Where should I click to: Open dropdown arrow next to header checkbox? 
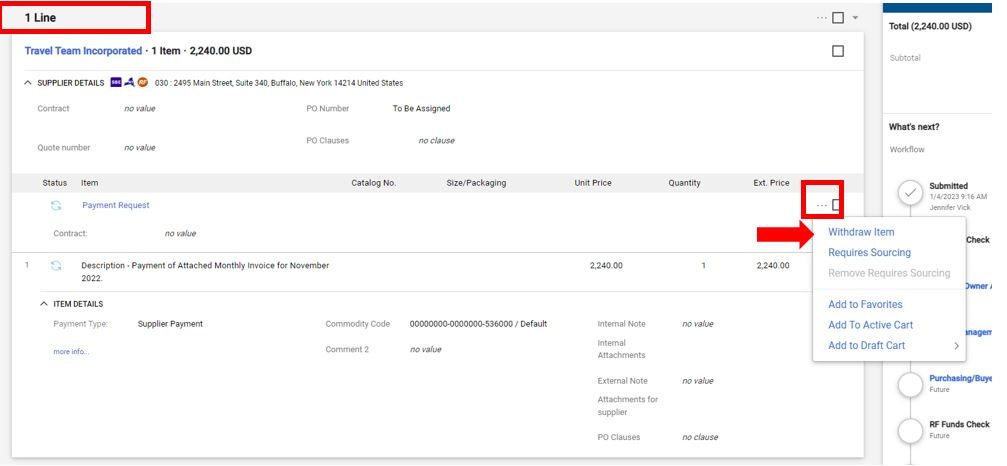pyautogui.click(x=855, y=18)
